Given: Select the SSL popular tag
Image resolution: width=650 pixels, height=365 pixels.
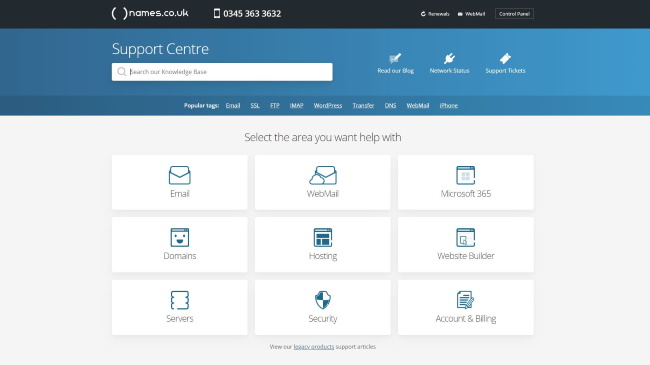Looking at the screenshot, I should click(x=255, y=105).
